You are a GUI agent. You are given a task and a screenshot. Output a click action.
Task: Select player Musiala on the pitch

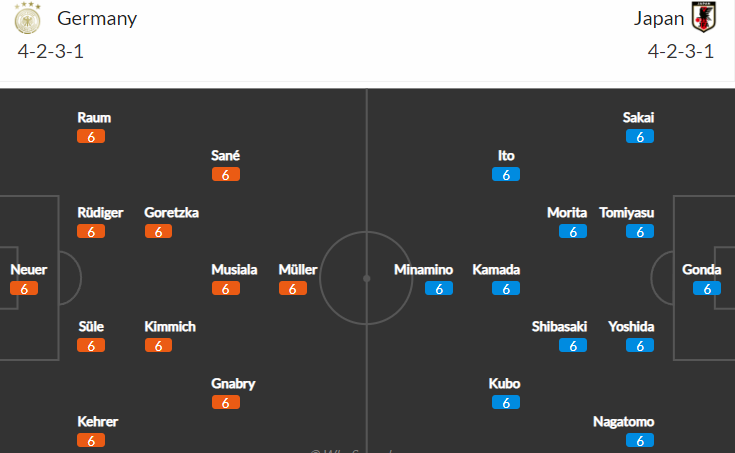(234, 270)
